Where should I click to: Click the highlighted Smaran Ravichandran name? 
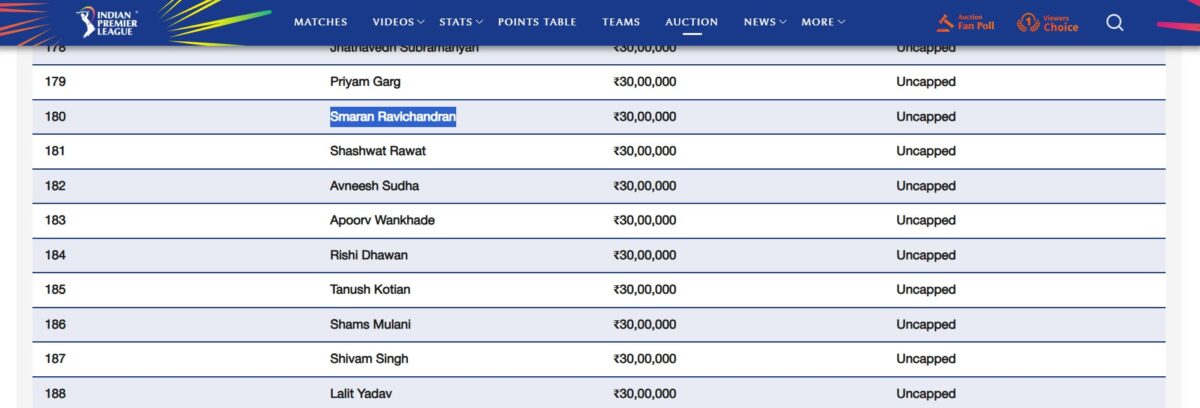click(393, 117)
